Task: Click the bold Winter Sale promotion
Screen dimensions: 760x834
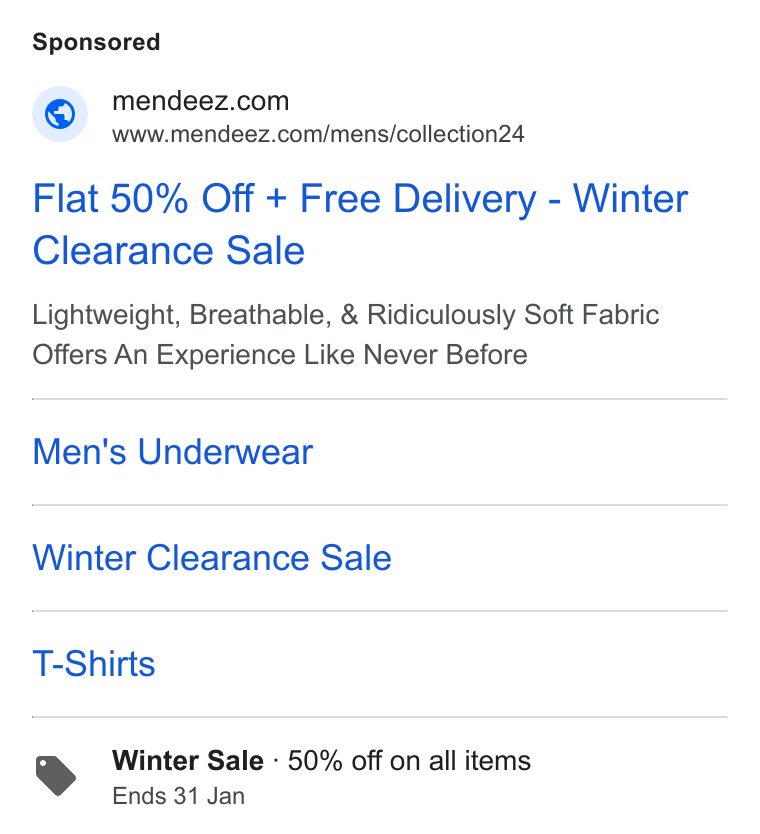Action: [188, 760]
